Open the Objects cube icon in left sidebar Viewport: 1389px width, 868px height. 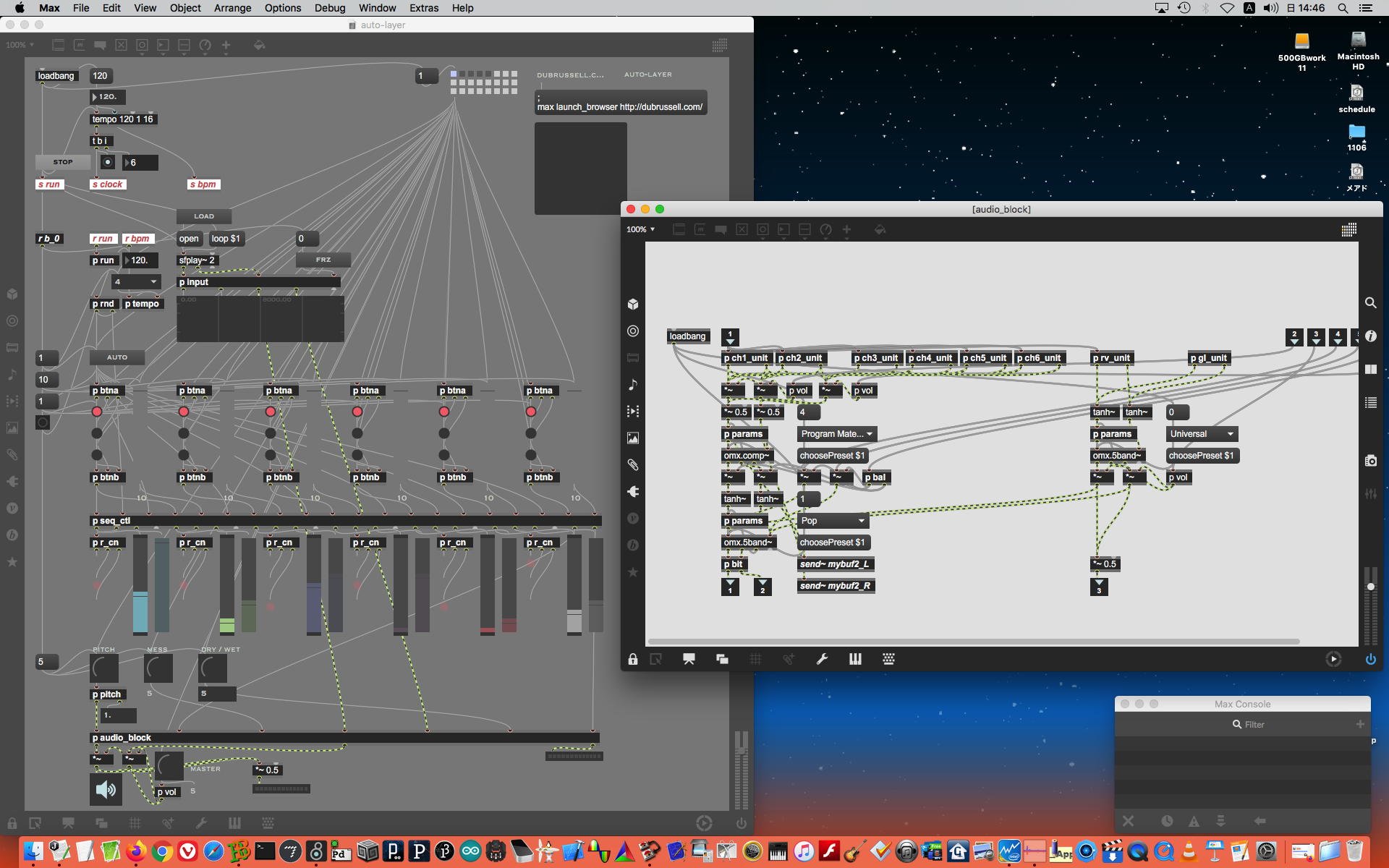[633, 304]
